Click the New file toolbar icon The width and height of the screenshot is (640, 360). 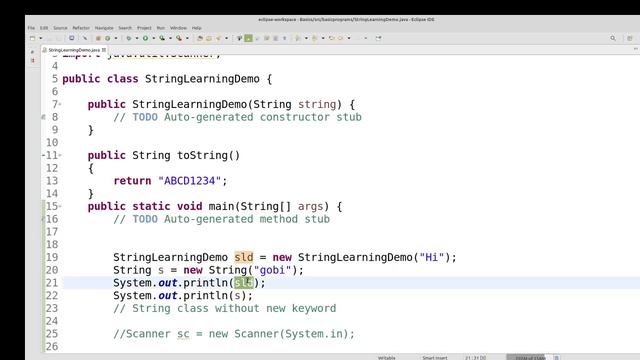[32, 38]
